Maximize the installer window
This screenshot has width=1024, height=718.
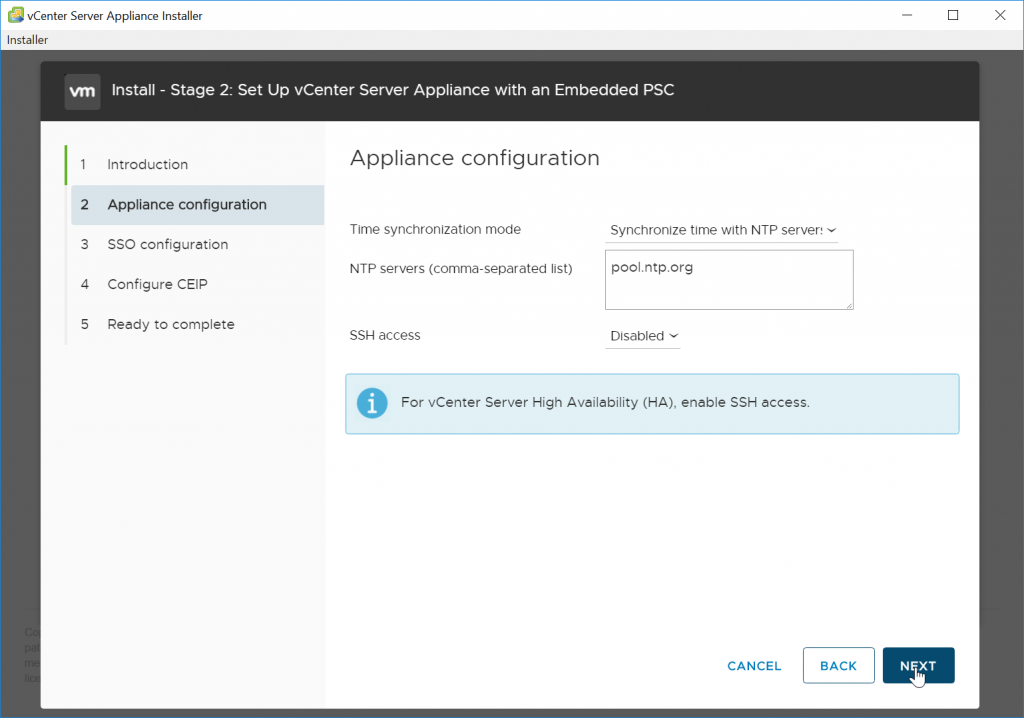tap(953, 15)
